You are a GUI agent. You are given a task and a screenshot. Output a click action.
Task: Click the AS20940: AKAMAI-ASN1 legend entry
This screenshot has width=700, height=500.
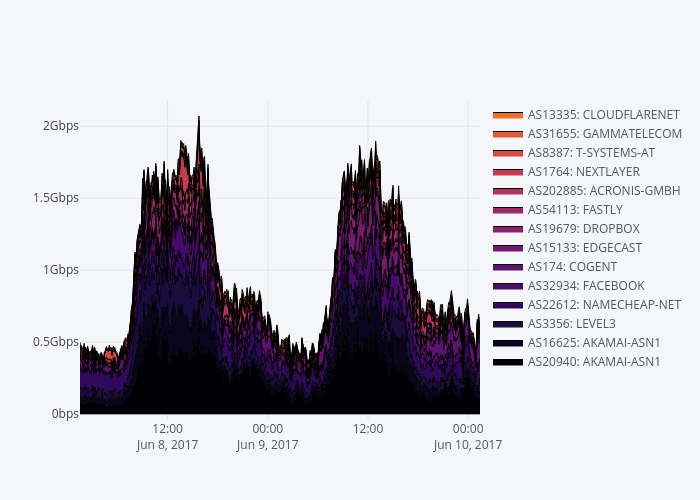click(x=586, y=362)
